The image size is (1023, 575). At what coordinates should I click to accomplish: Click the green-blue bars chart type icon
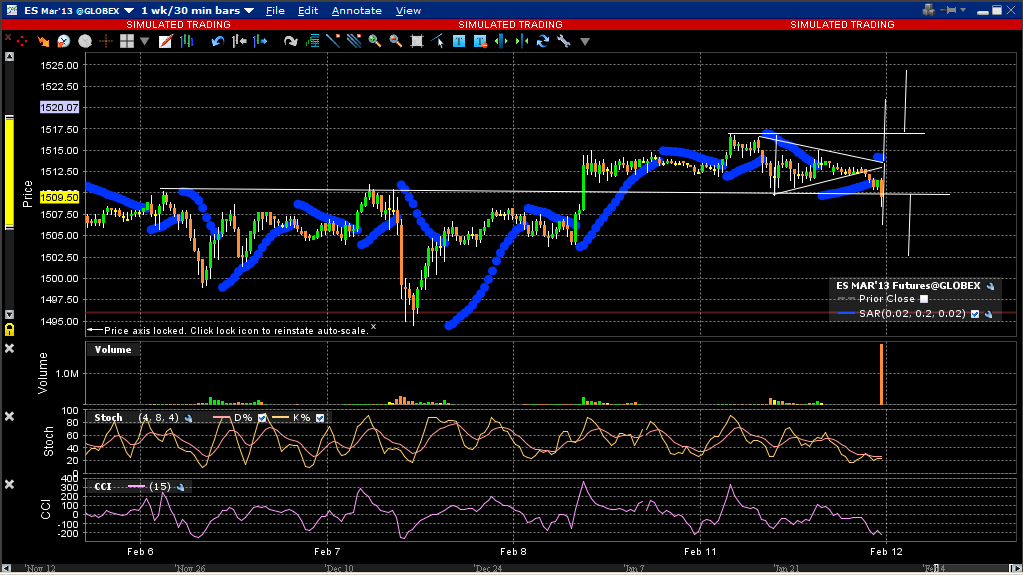[187, 41]
